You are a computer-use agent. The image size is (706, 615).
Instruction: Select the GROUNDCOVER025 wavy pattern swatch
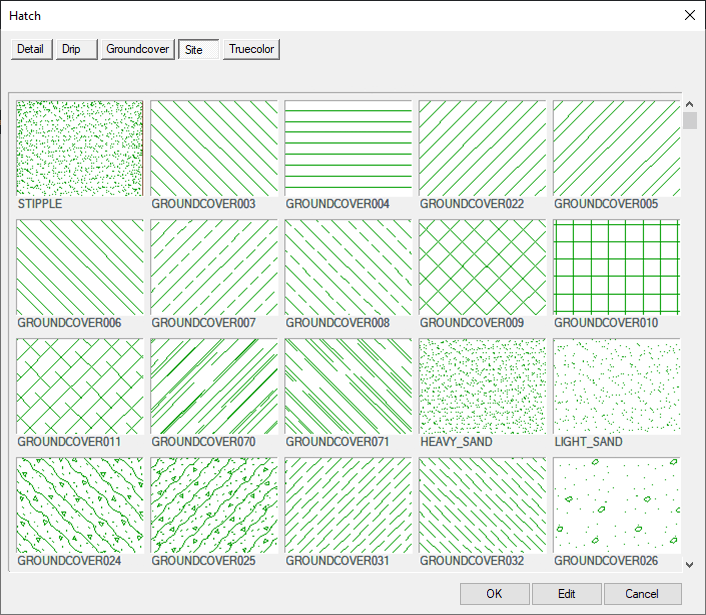(214, 505)
